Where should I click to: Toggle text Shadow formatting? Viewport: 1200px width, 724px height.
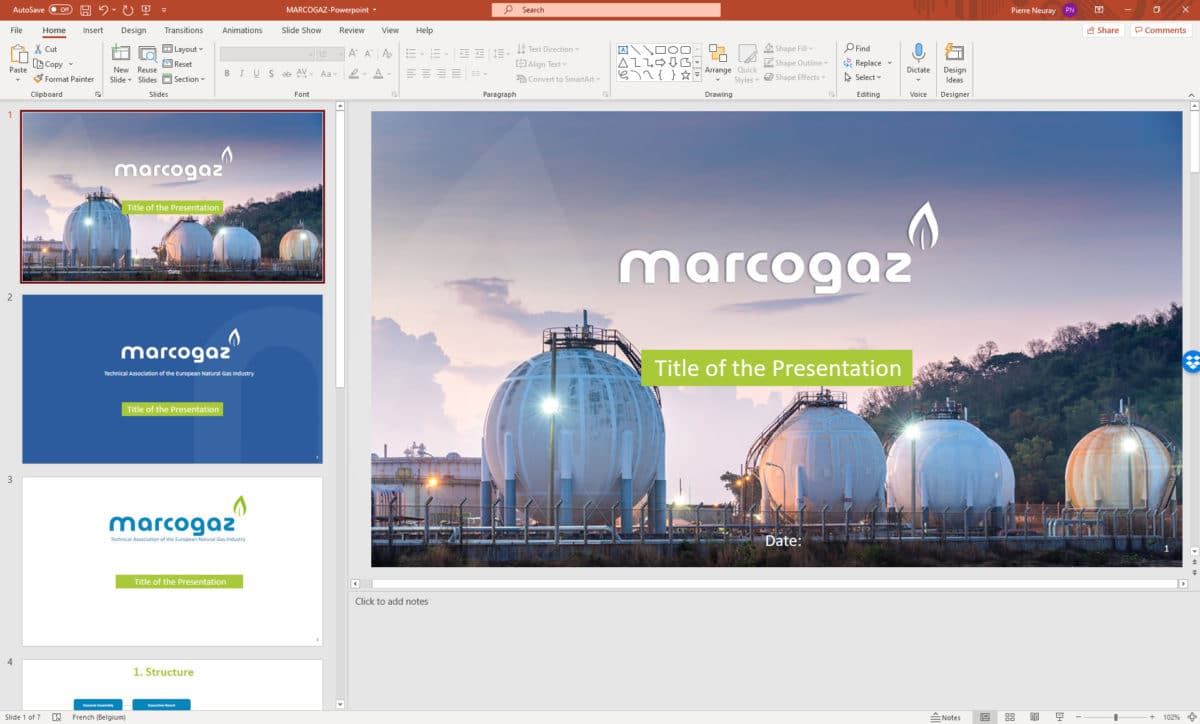coord(271,73)
